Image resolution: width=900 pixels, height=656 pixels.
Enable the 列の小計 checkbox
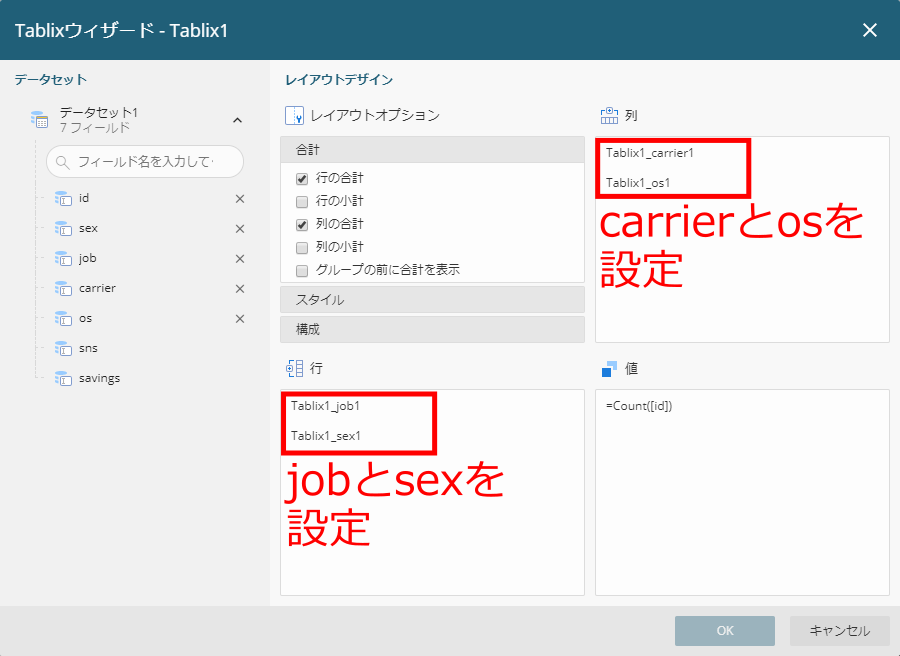[x=302, y=248]
